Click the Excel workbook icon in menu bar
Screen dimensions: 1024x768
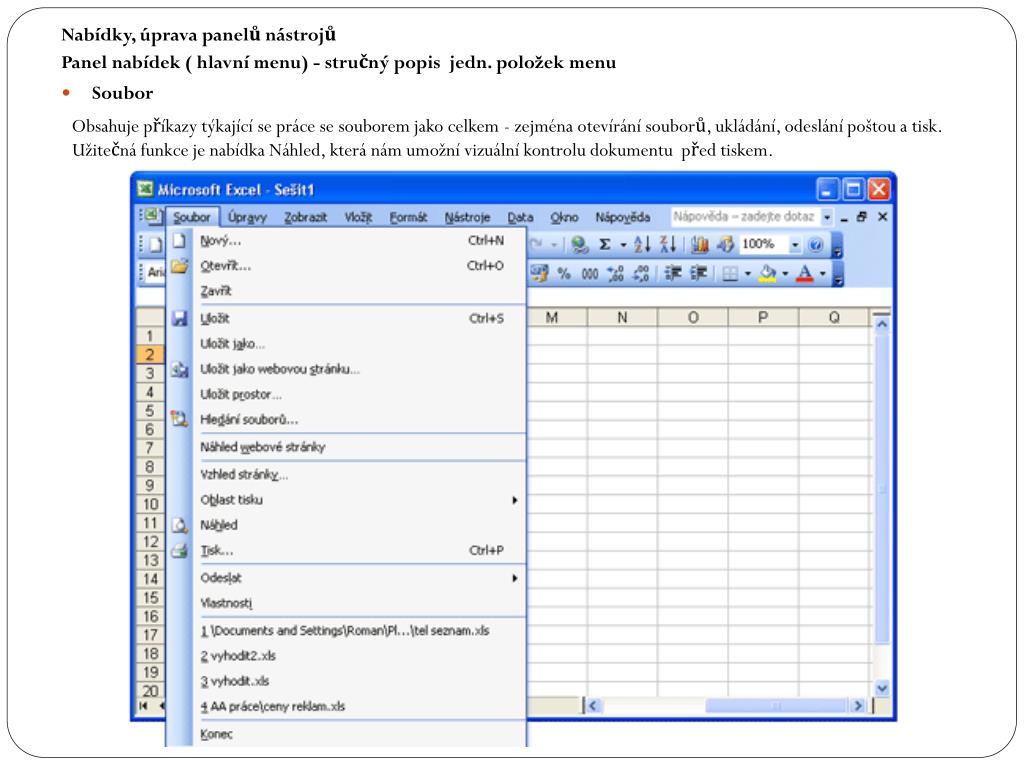[152, 216]
